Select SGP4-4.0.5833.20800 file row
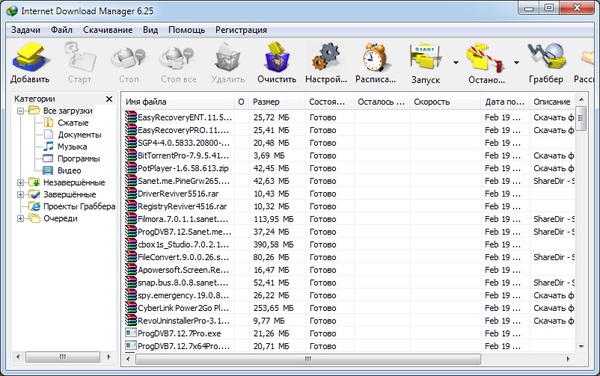Screen dimensions: 600x376 (349, 143)
